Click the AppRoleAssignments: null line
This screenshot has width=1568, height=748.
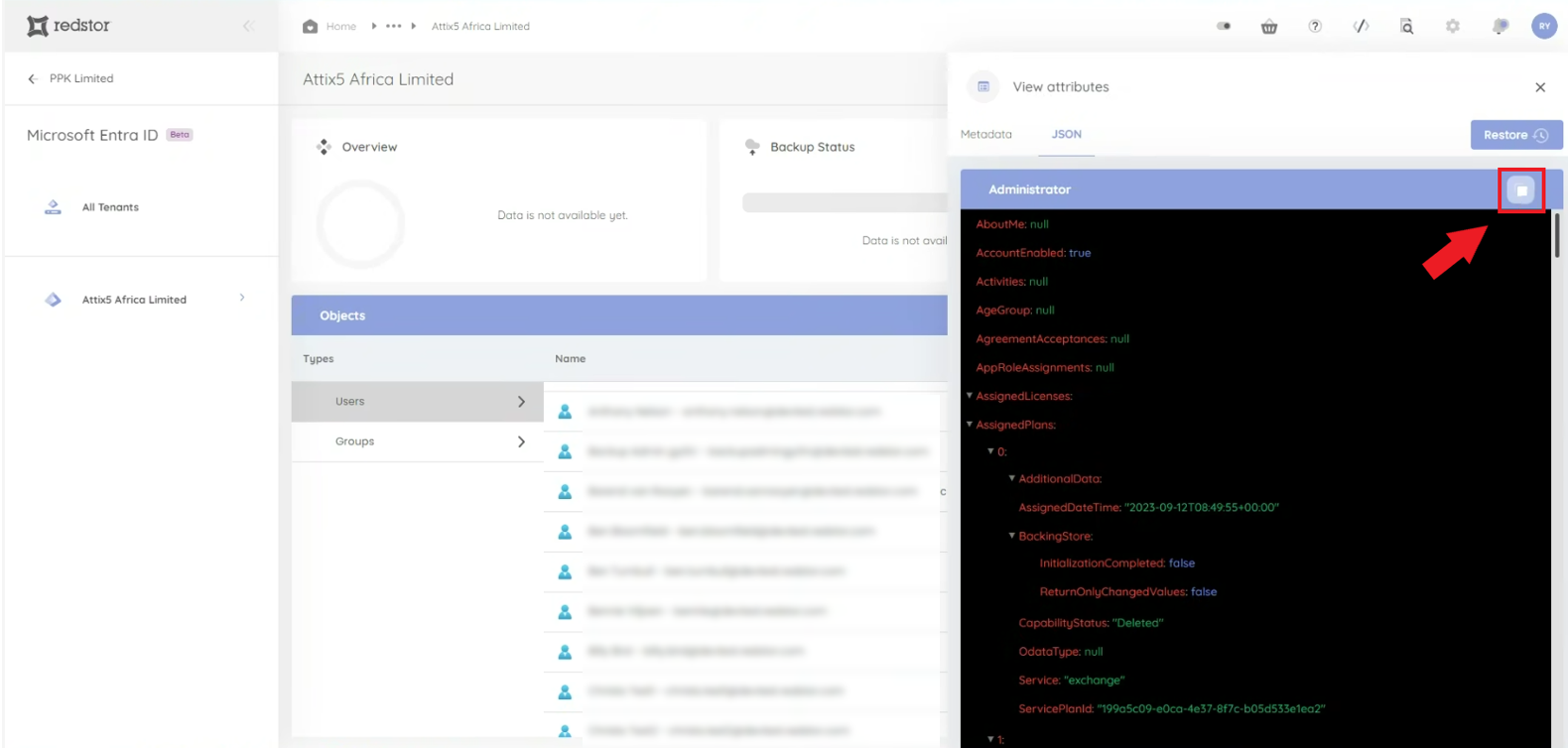(x=1045, y=368)
